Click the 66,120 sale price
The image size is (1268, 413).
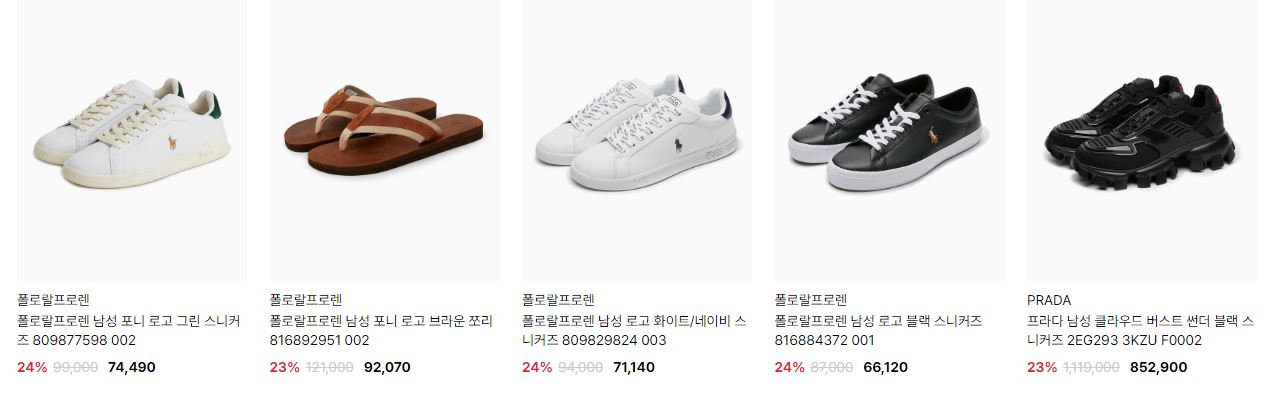pos(885,367)
